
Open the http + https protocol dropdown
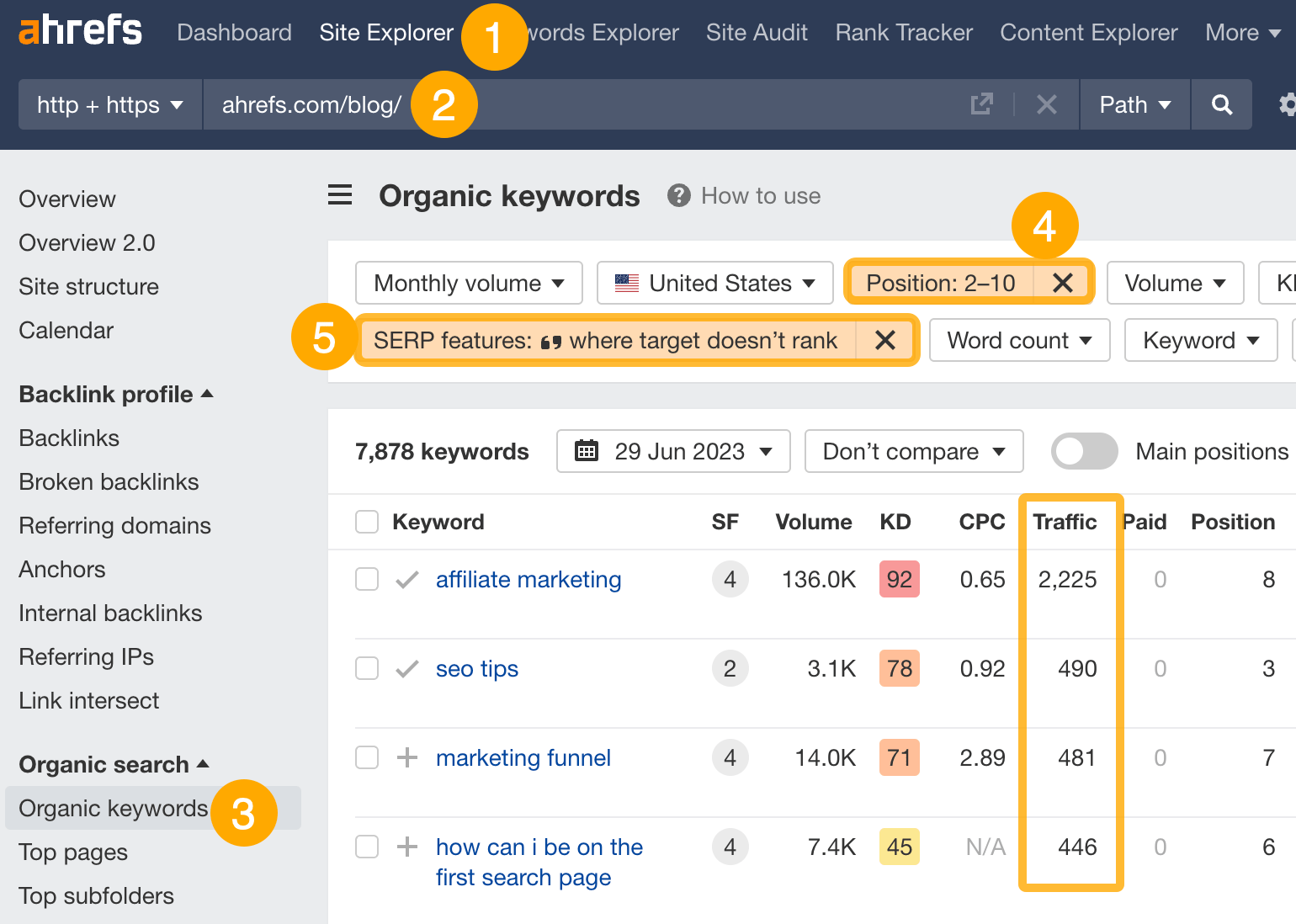(x=109, y=104)
